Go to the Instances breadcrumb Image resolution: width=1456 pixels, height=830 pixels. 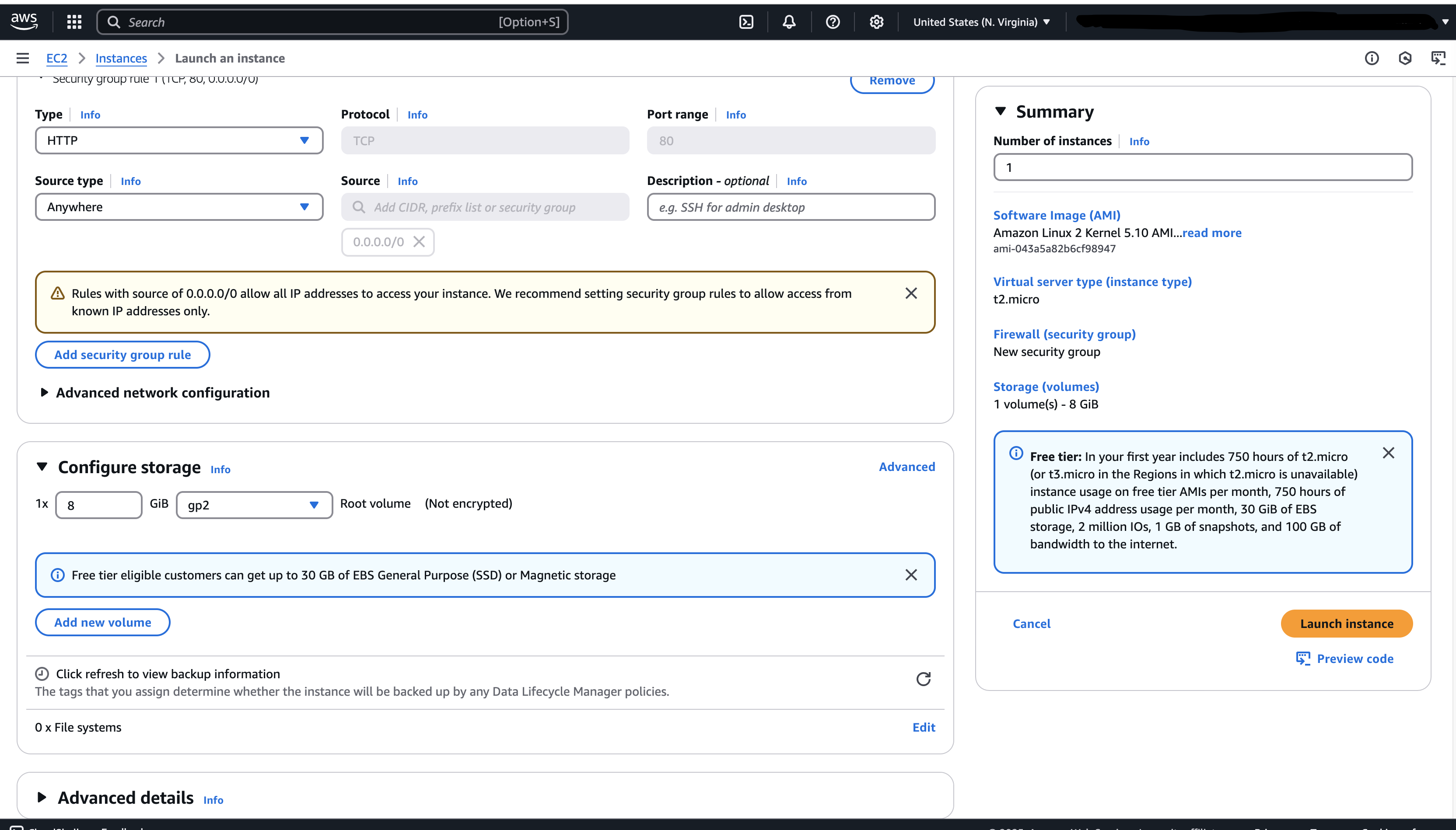tap(121, 58)
